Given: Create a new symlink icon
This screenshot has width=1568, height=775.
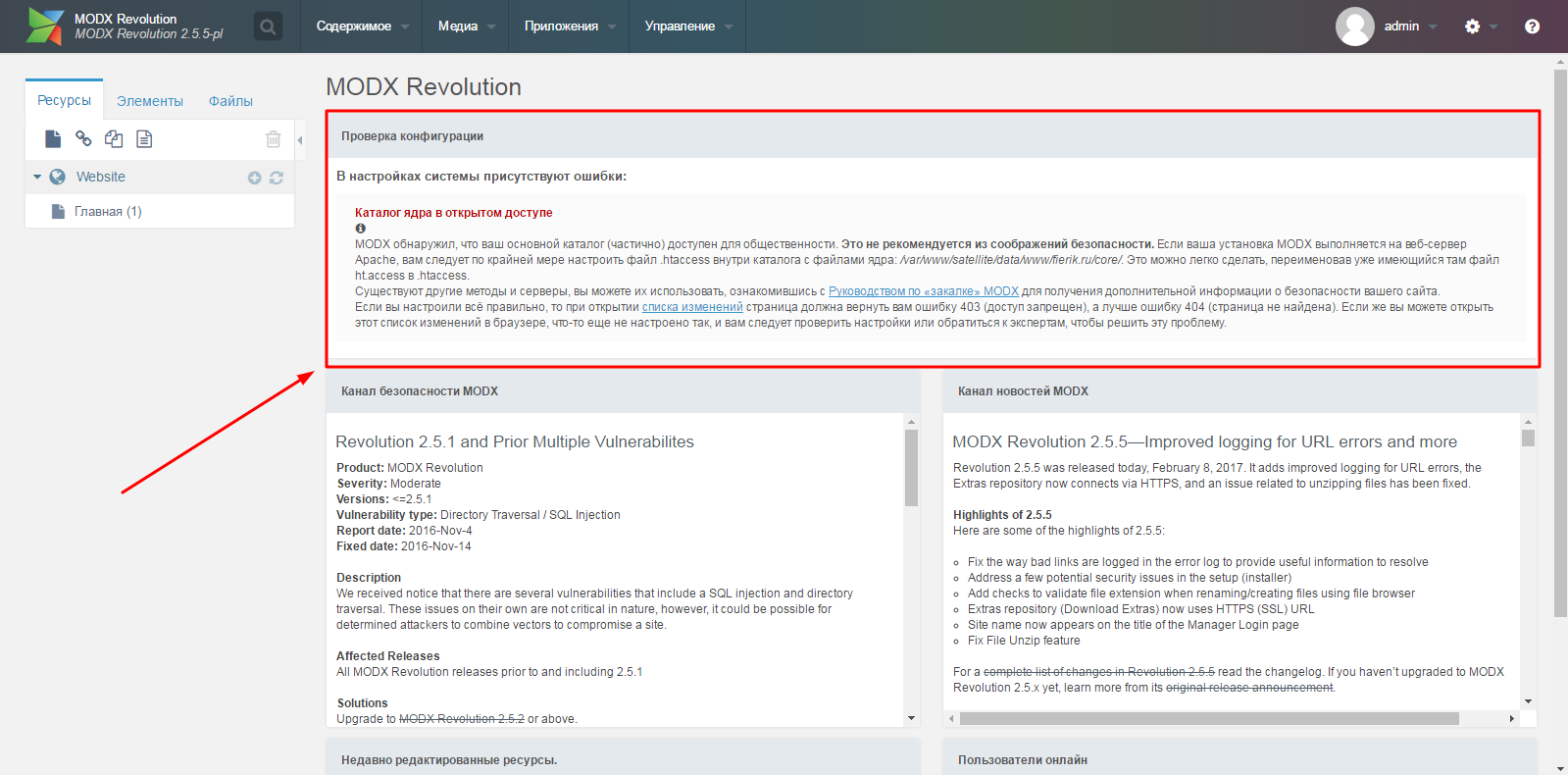Looking at the screenshot, I should pyautogui.click(x=114, y=139).
